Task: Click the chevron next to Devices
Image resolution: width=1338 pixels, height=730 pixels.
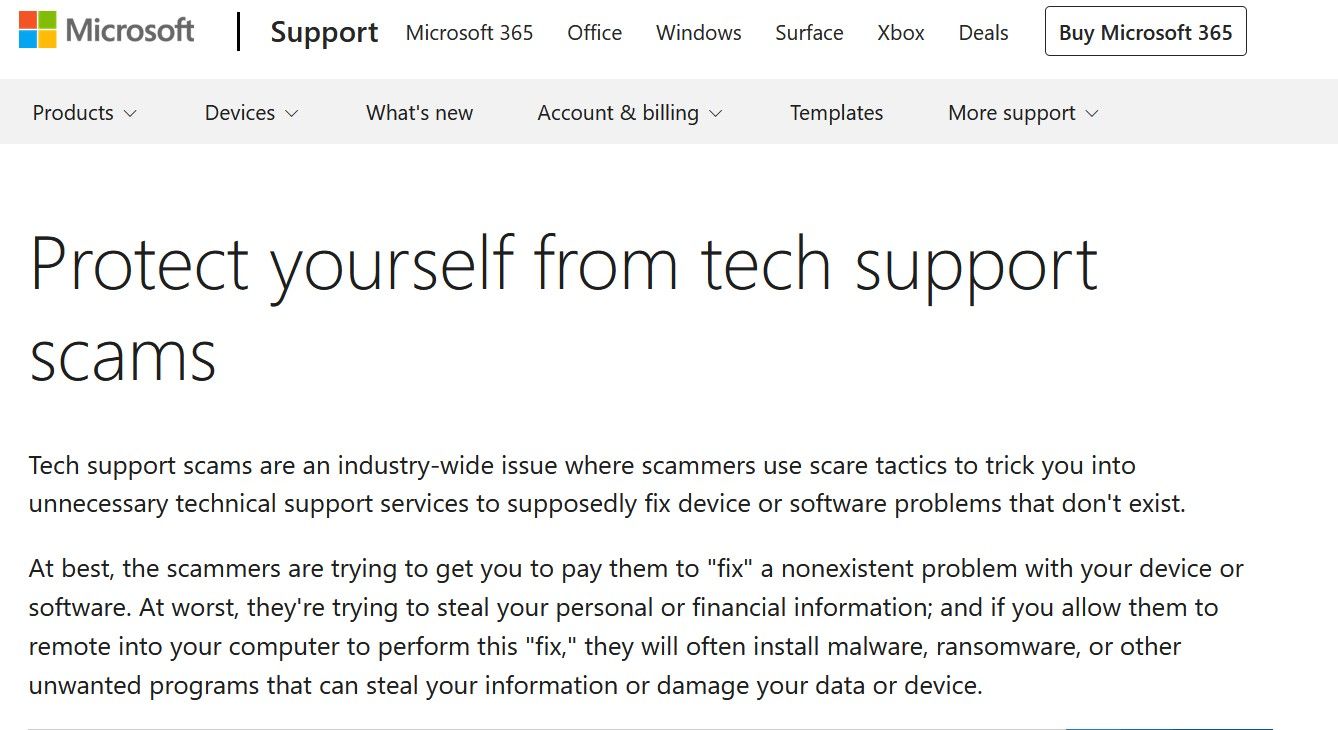Action: point(292,114)
